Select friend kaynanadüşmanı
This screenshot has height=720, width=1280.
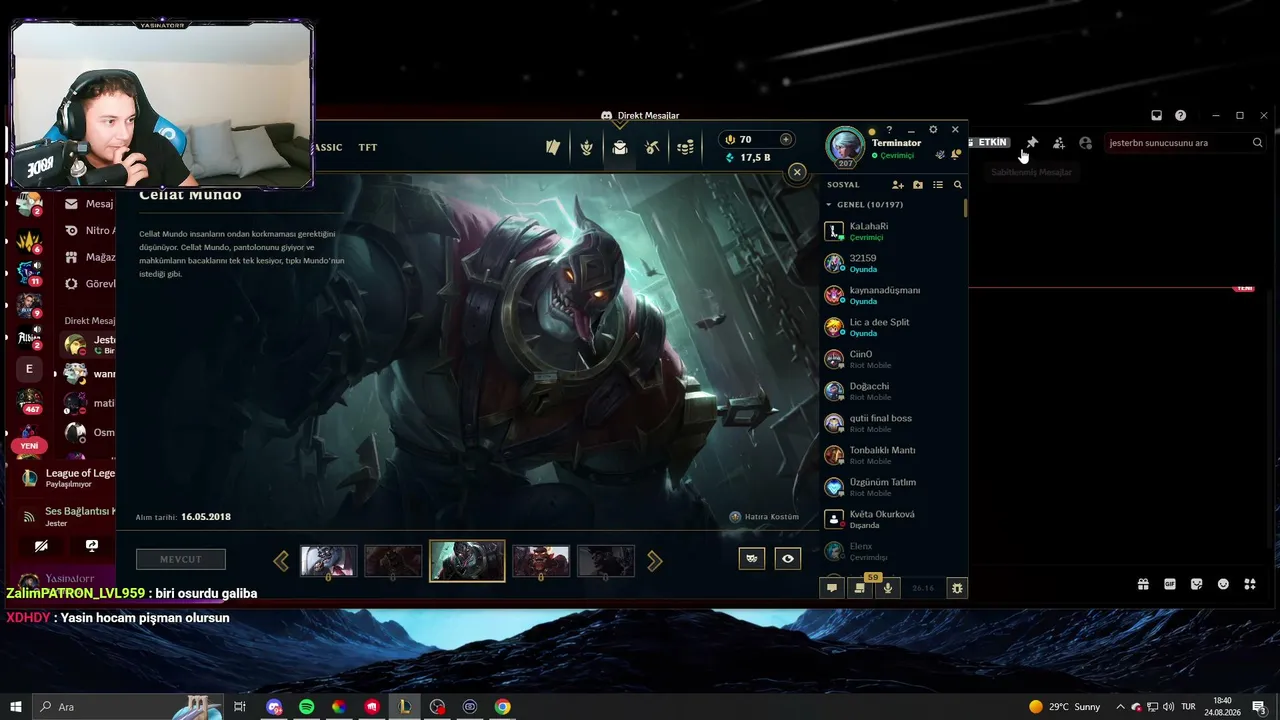pos(892,295)
